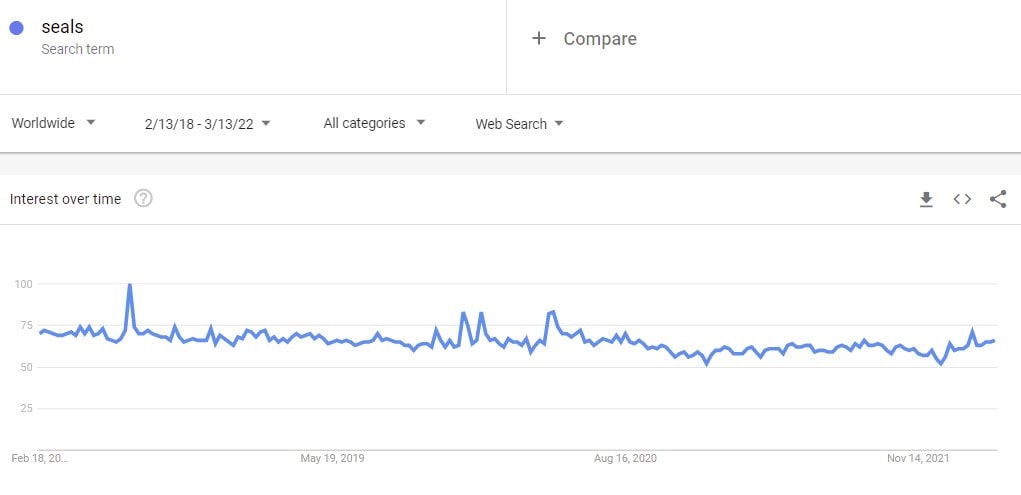Image resolution: width=1021 pixels, height=495 pixels.
Task: Click the 25 value on the y-axis
Action: 26,408
